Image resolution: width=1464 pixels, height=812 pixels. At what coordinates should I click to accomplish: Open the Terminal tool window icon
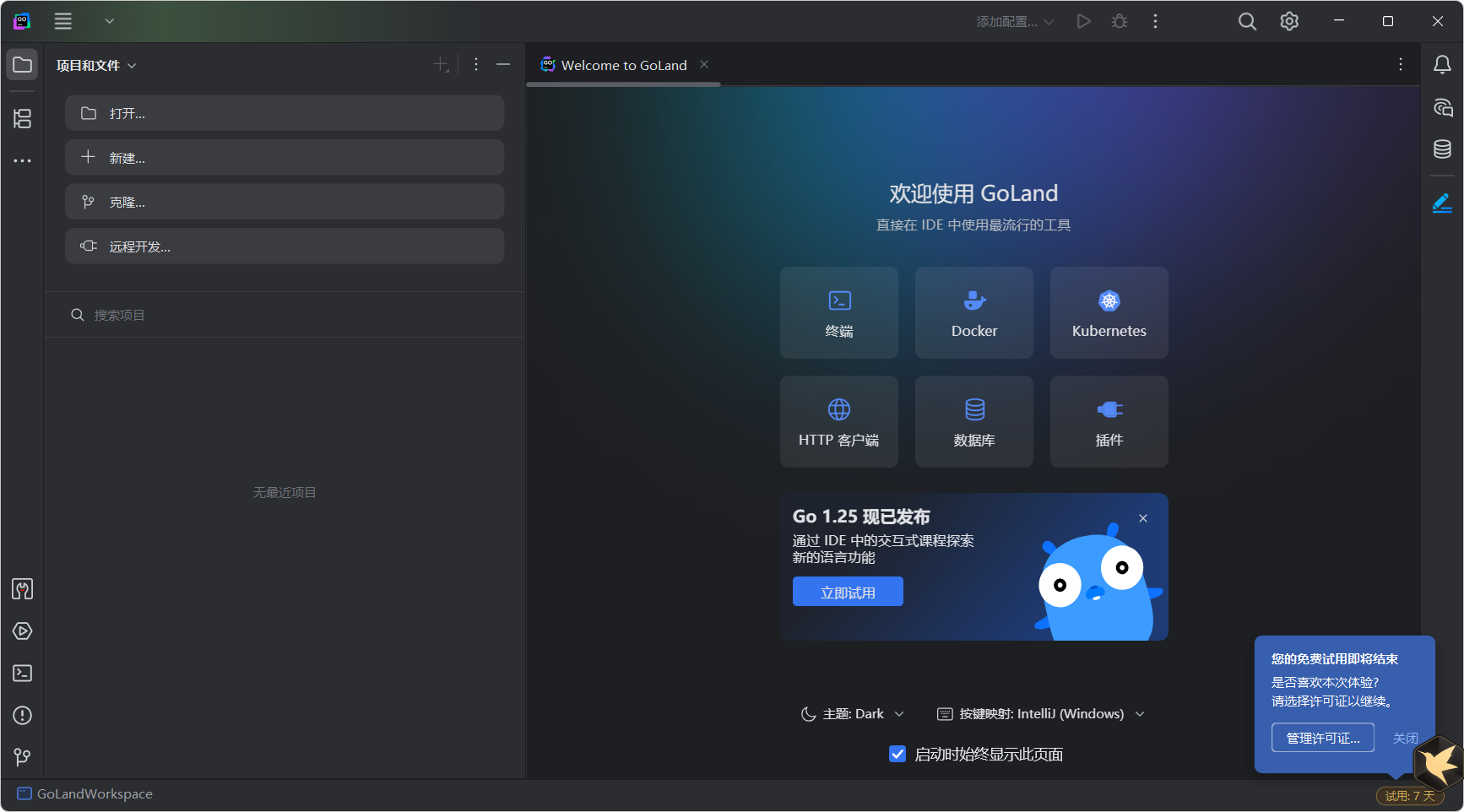pyautogui.click(x=22, y=674)
